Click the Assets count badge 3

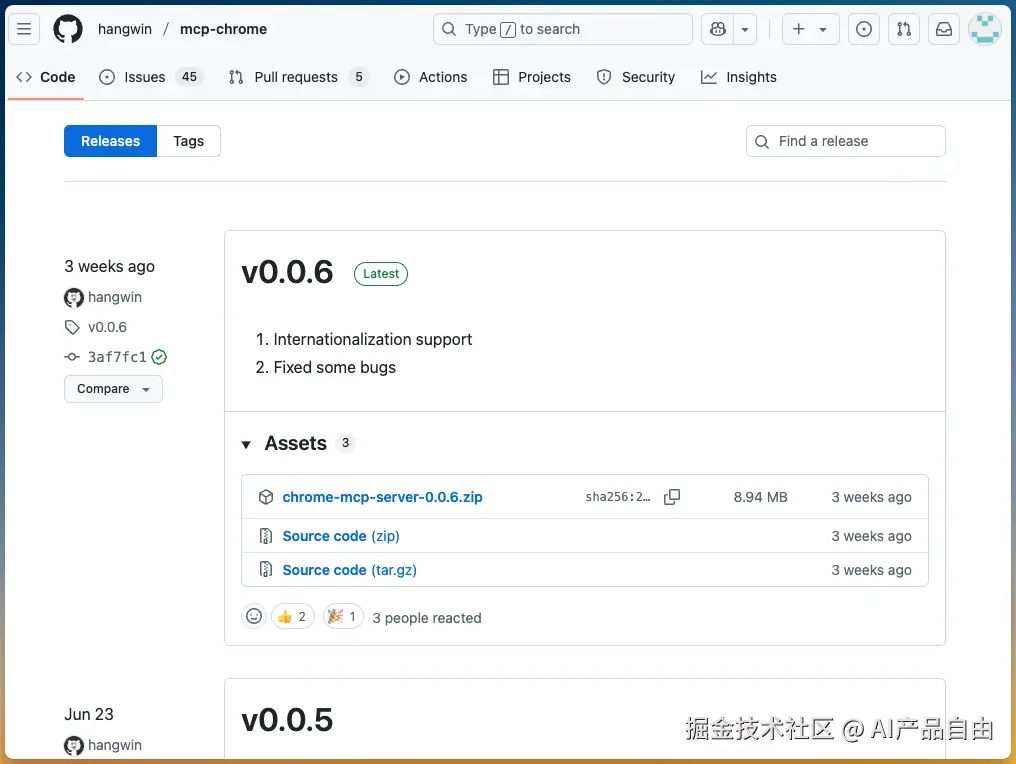pos(345,443)
